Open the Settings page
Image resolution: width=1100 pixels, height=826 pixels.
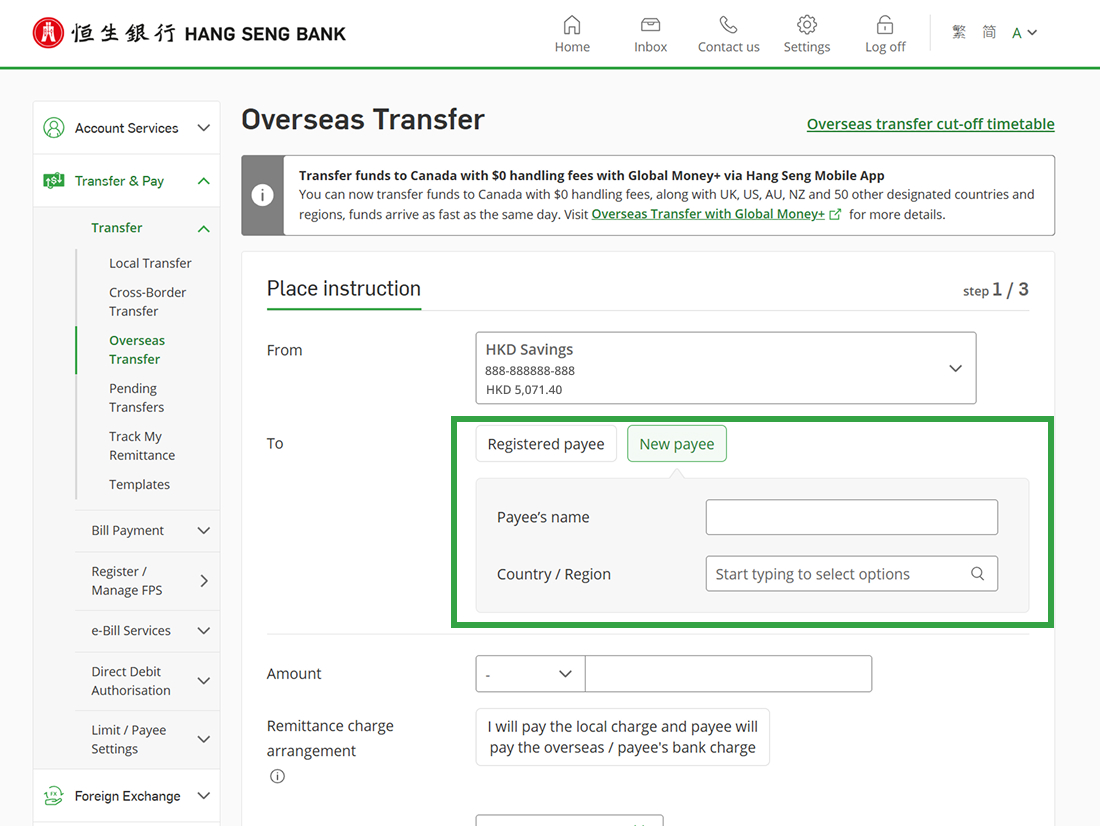[x=806, y=33]
